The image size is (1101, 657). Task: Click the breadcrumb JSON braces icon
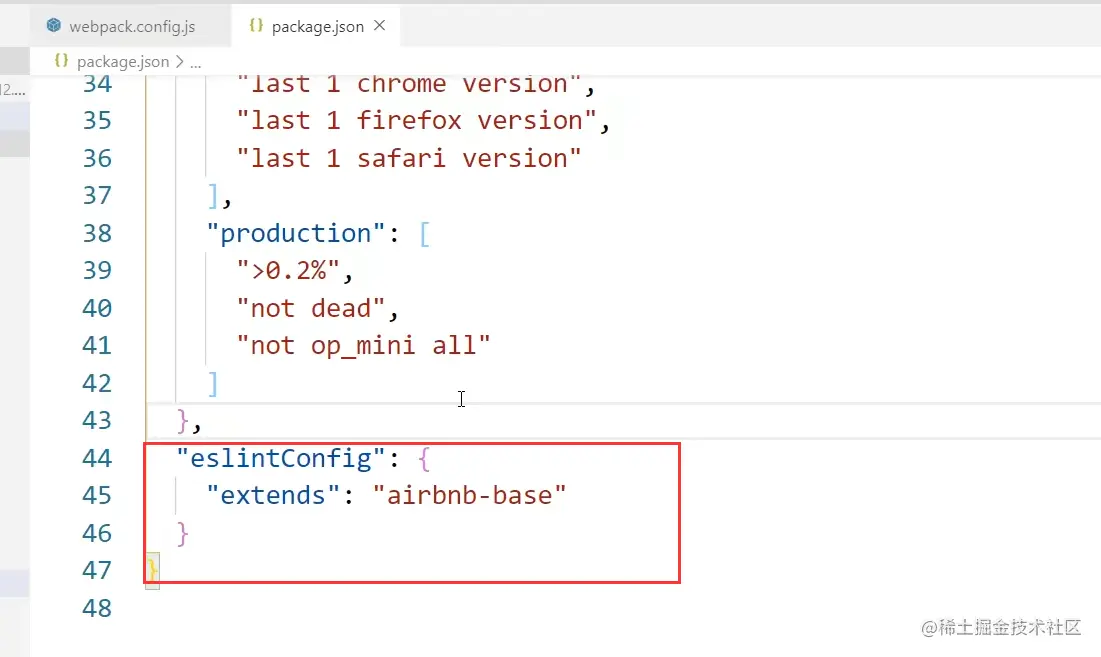62,61
